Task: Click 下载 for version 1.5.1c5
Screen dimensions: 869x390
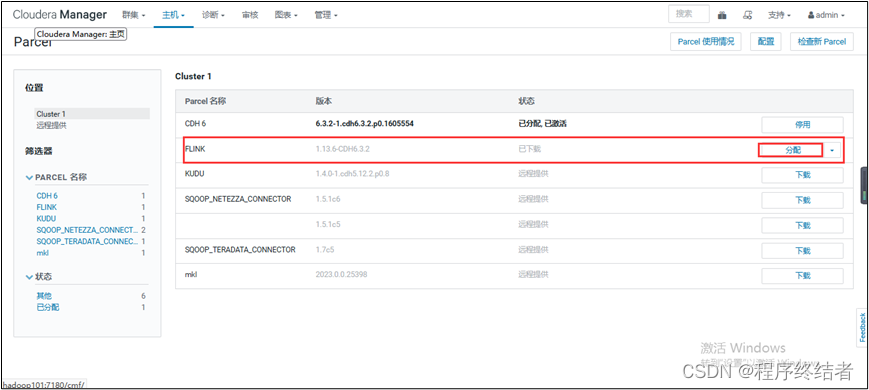Action: click(802, 225)
